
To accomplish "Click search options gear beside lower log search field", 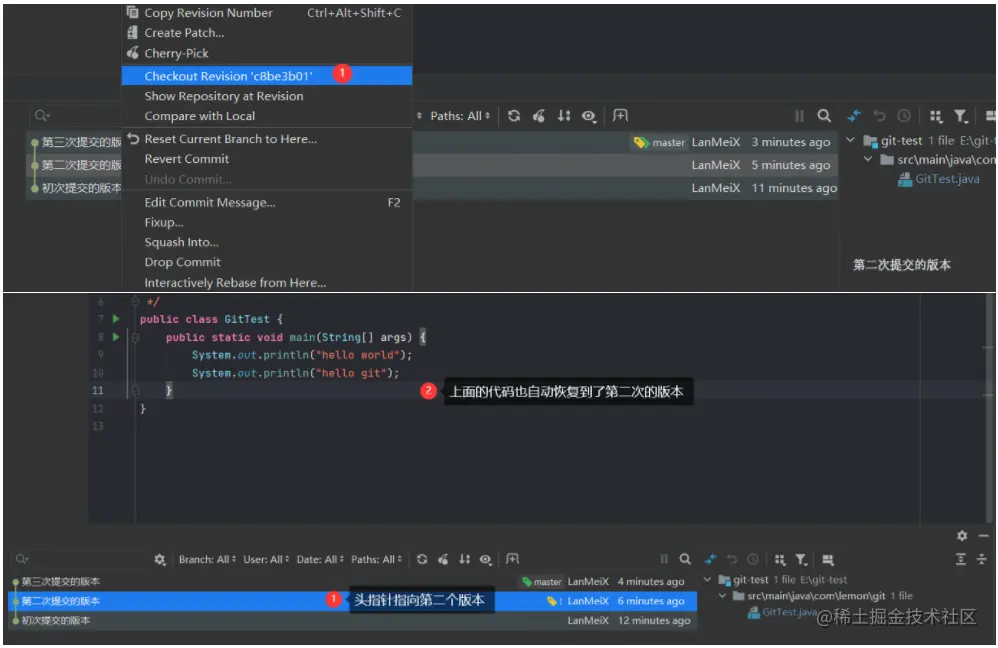I will (x=160, y=560).
